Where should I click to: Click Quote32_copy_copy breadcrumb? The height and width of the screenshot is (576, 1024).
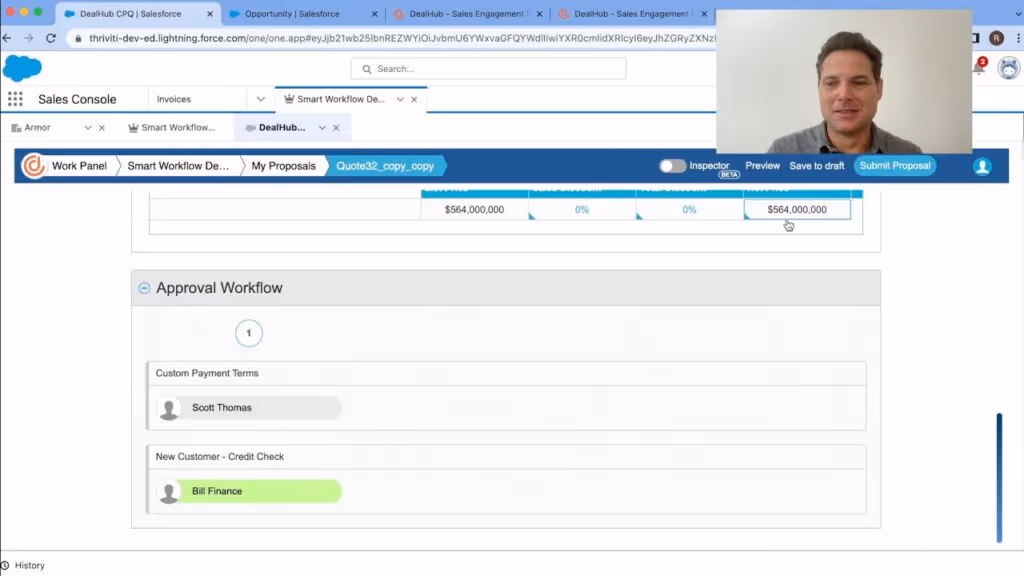(385, 166)
